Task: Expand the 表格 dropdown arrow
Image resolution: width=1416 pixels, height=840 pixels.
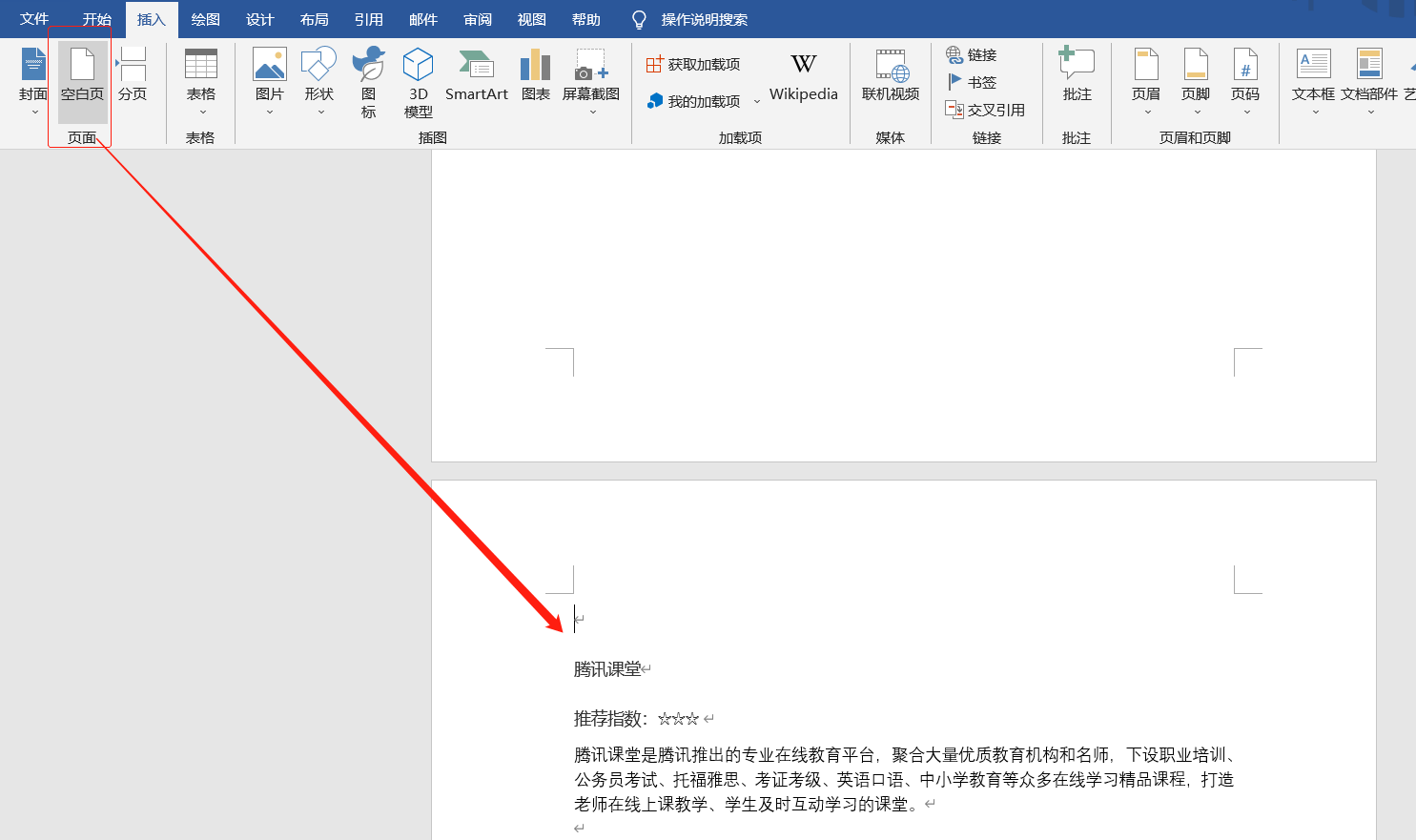Action: [x=202, y=113]
